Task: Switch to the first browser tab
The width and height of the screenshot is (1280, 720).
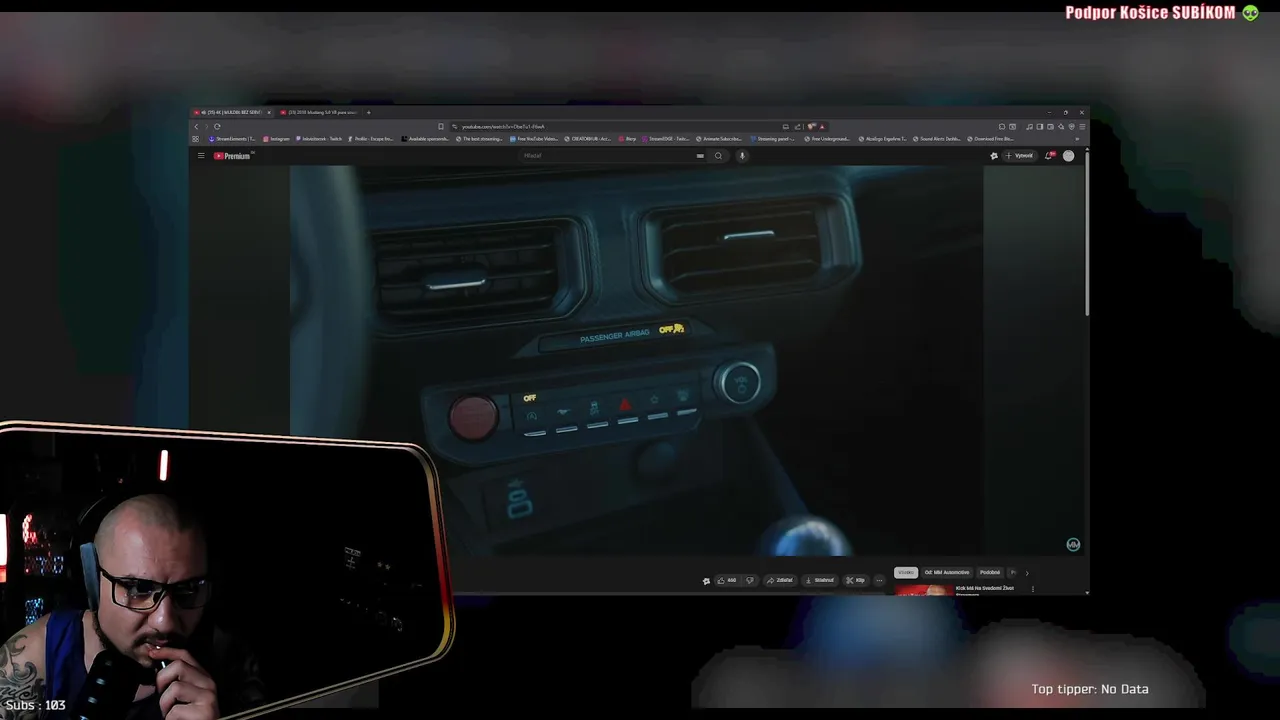Action: click(232, 112)
